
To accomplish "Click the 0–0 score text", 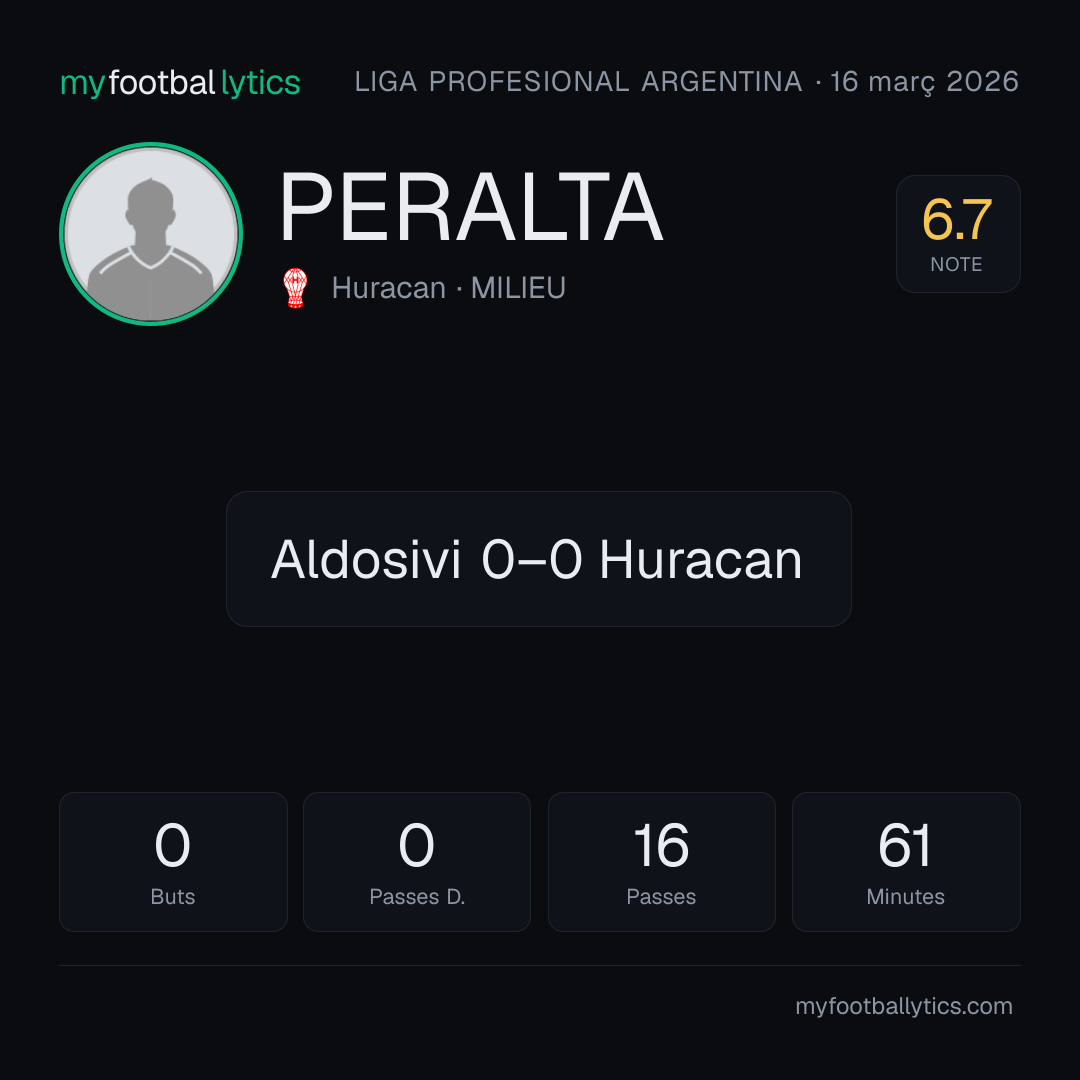I will pyautogui.click(x=532, y=559).
